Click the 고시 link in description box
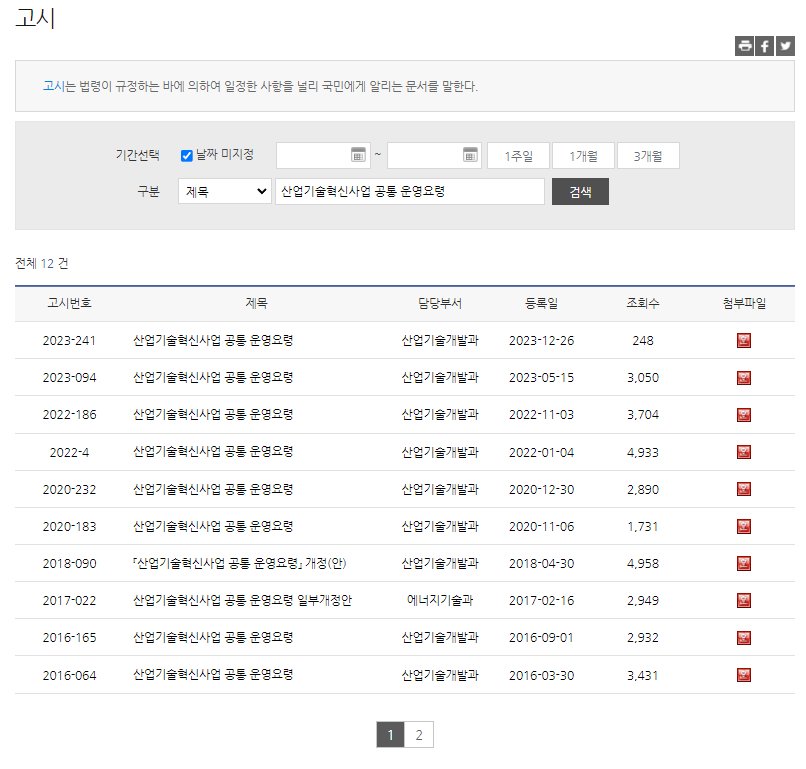The image size is (806, 769). click(52, 86)
